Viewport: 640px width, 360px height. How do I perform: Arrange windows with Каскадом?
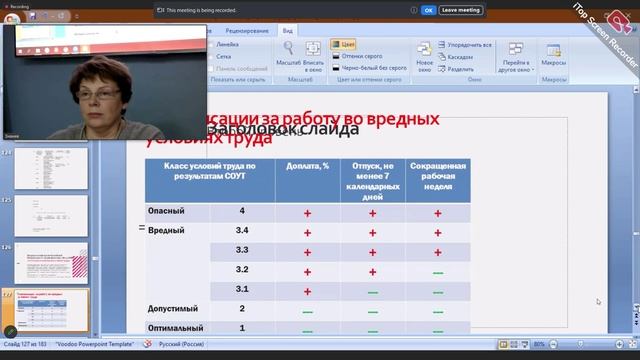pyautogui.click(x=456, y=57)
